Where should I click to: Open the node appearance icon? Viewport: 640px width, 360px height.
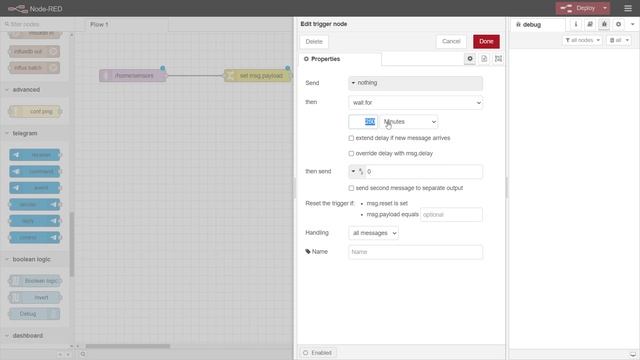pos(498,59)
